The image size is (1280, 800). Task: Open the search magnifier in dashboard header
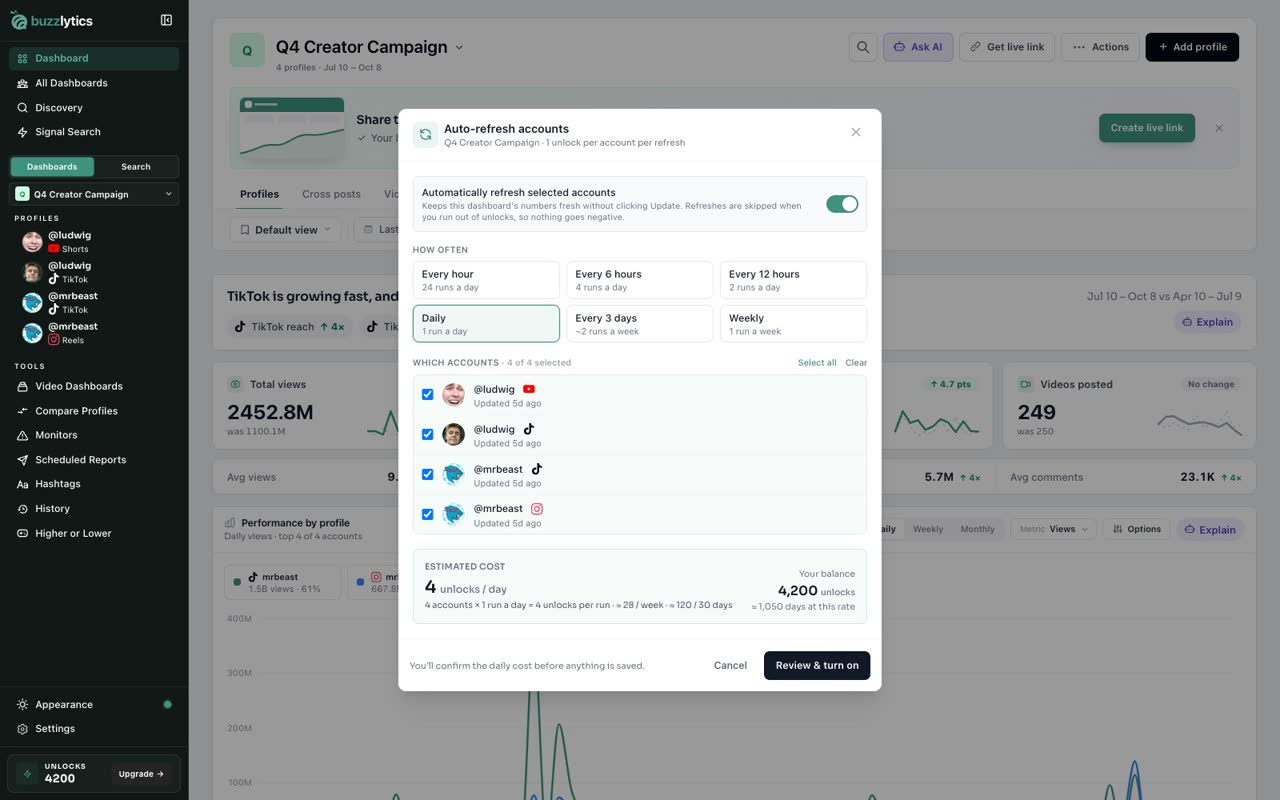click(x=863, y=47)
